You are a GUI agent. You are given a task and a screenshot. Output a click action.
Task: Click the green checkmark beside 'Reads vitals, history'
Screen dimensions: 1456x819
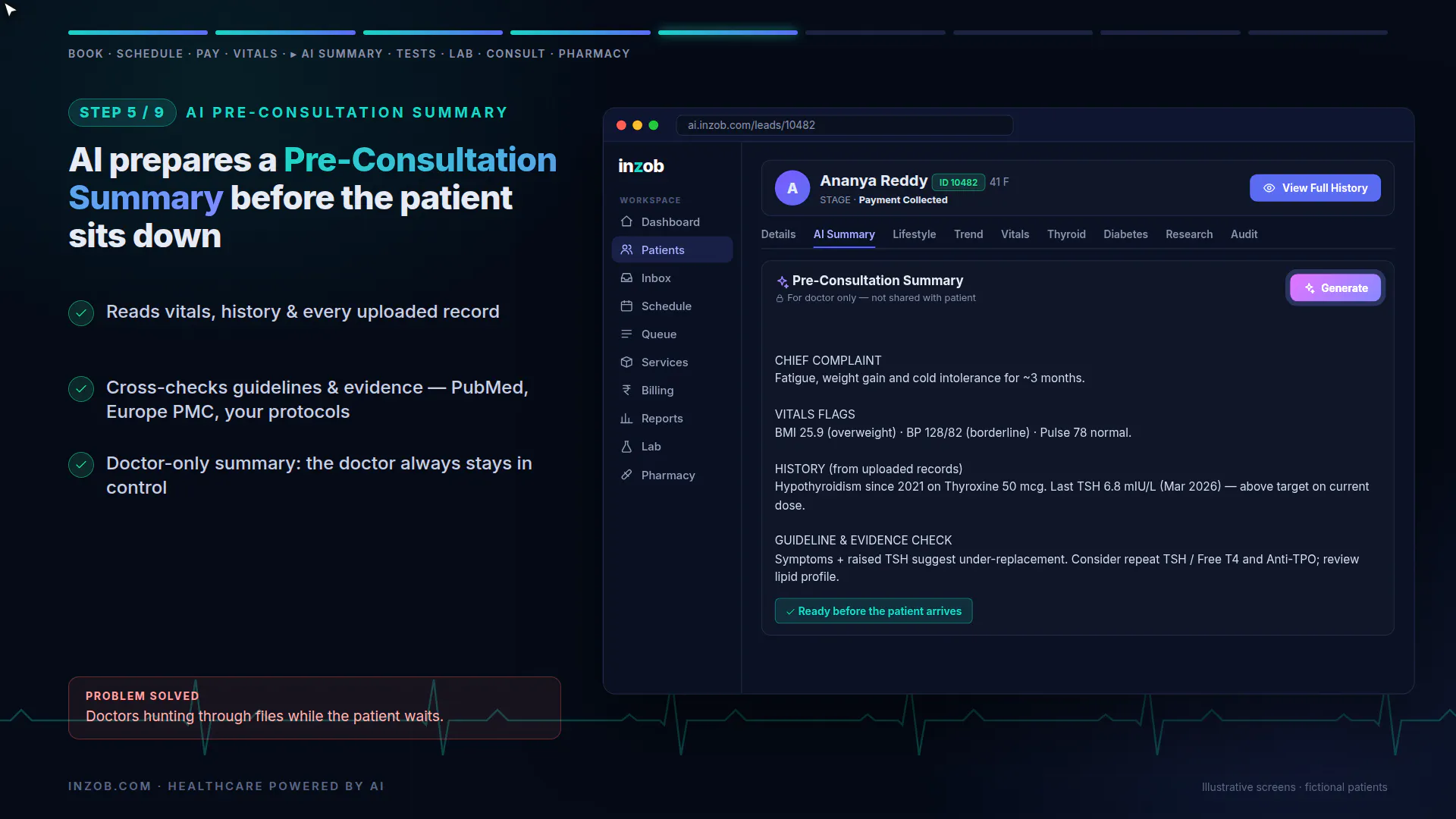point(81,312)
